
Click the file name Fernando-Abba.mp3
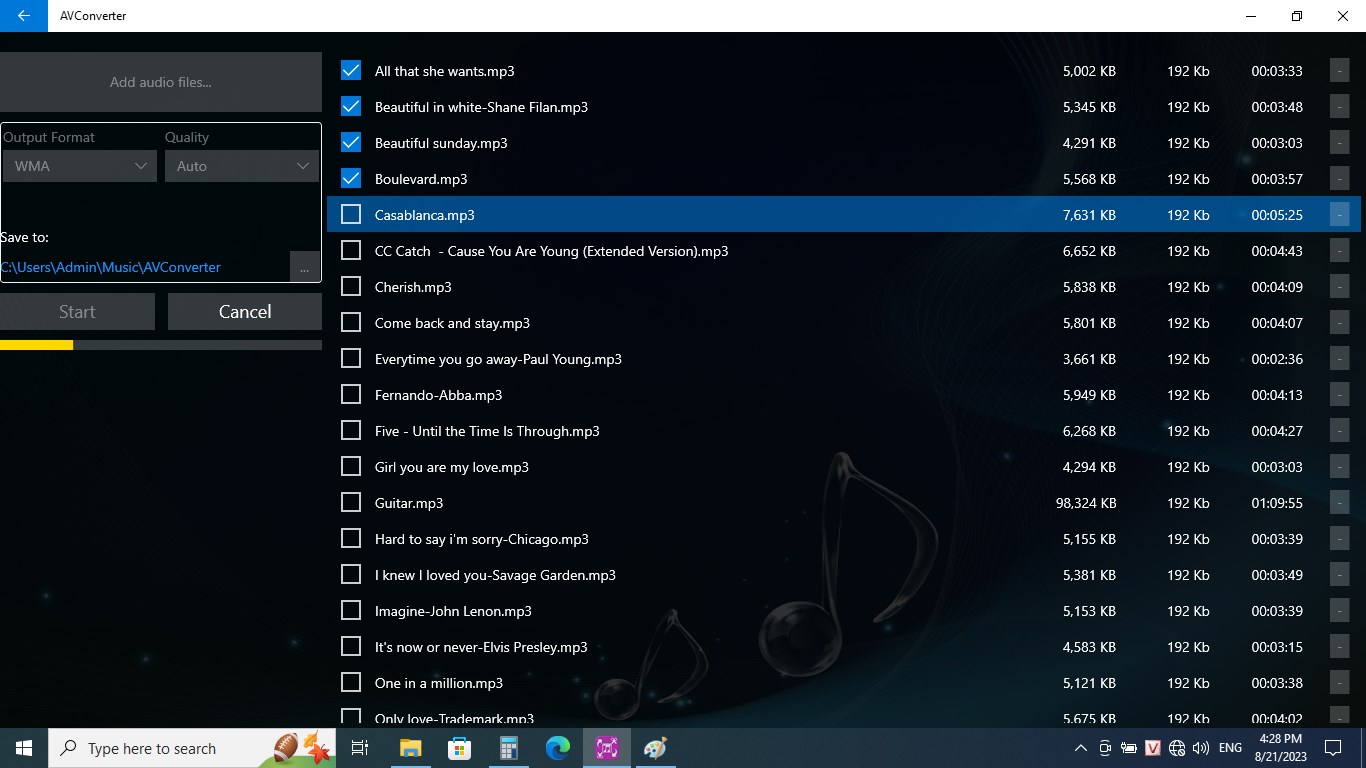(x=438, y=395)
